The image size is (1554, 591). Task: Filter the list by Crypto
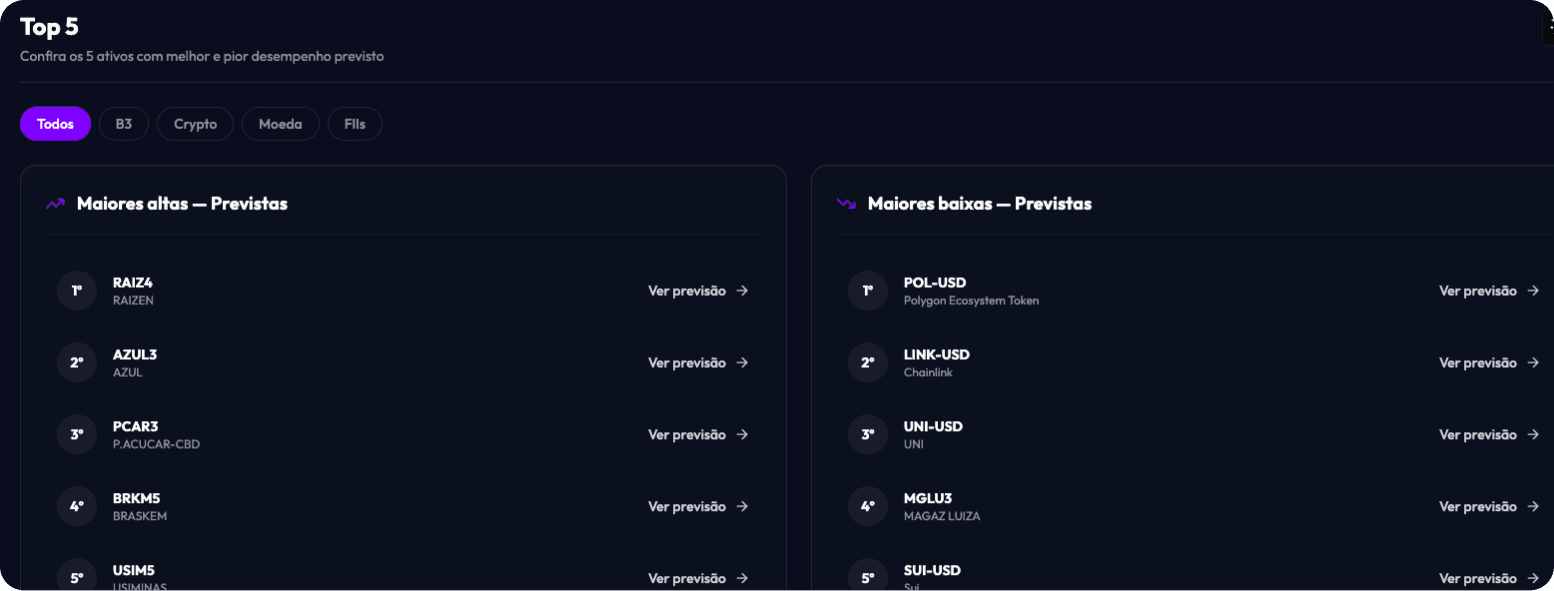click(x=195, y=124)
